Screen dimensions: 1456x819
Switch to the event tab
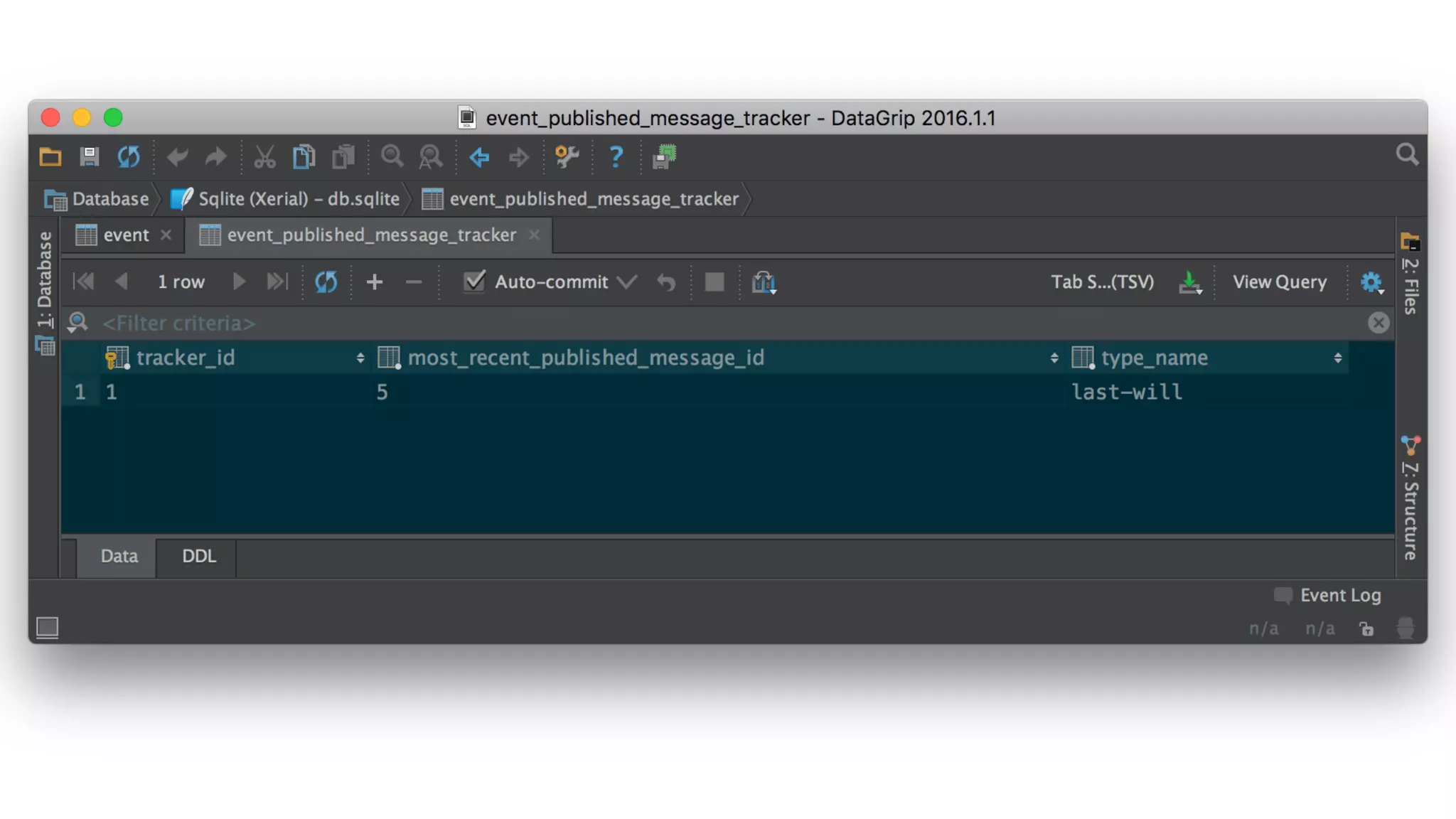click(x=125, y=235)
